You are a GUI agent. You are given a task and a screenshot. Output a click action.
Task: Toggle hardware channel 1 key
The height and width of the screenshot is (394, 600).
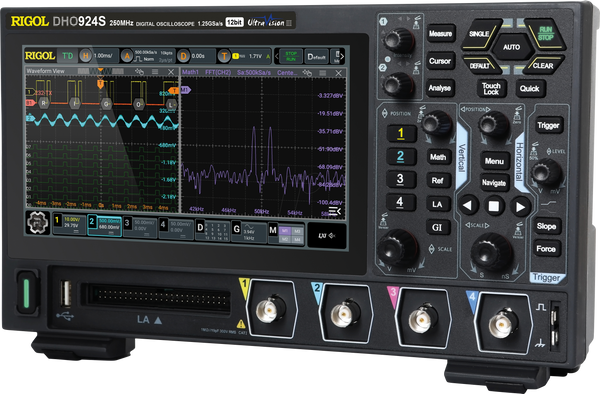tap(401, 134)
